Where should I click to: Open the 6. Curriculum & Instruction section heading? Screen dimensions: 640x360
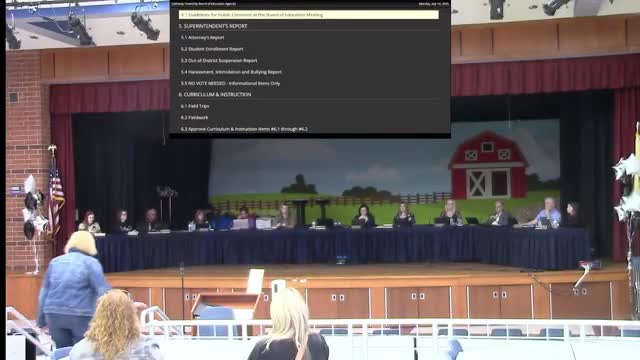coord(215,94)
